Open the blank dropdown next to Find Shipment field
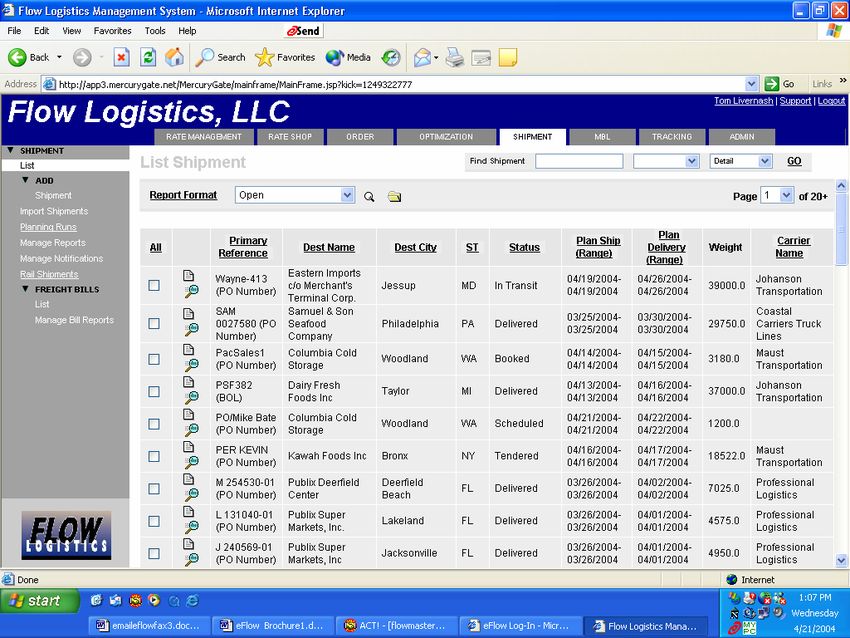Image resolution: width=850 pixels, height=638 pixels. pos(666,161)
